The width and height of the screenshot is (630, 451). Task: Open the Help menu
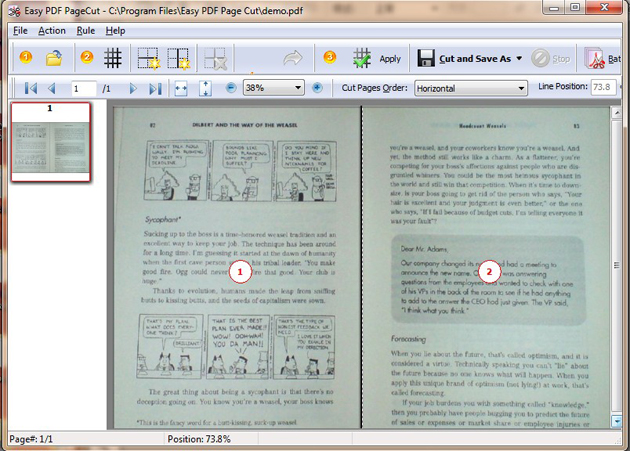pos(115,31)
